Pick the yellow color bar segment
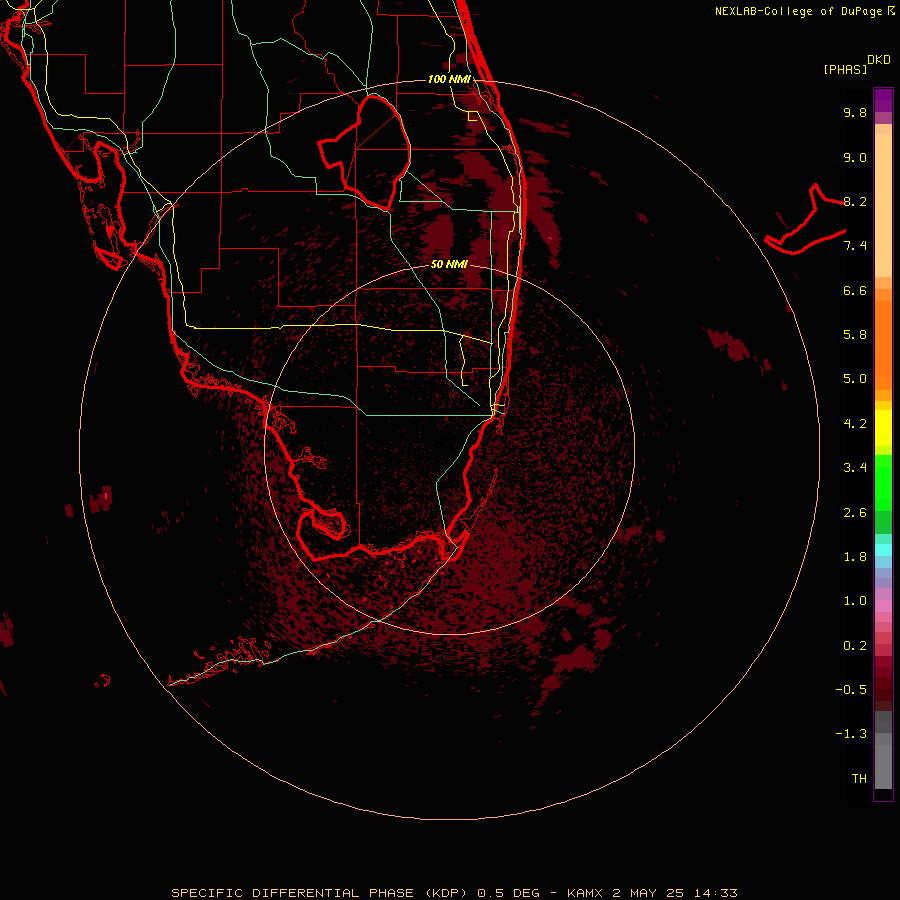Viewport: 900px width, 900px height. click(883, 428)
